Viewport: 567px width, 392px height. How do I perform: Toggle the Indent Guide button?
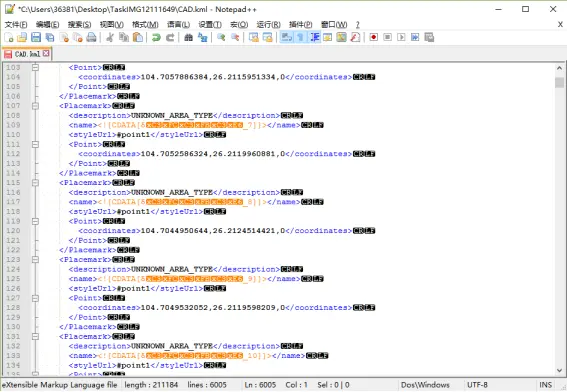point(314,37)
